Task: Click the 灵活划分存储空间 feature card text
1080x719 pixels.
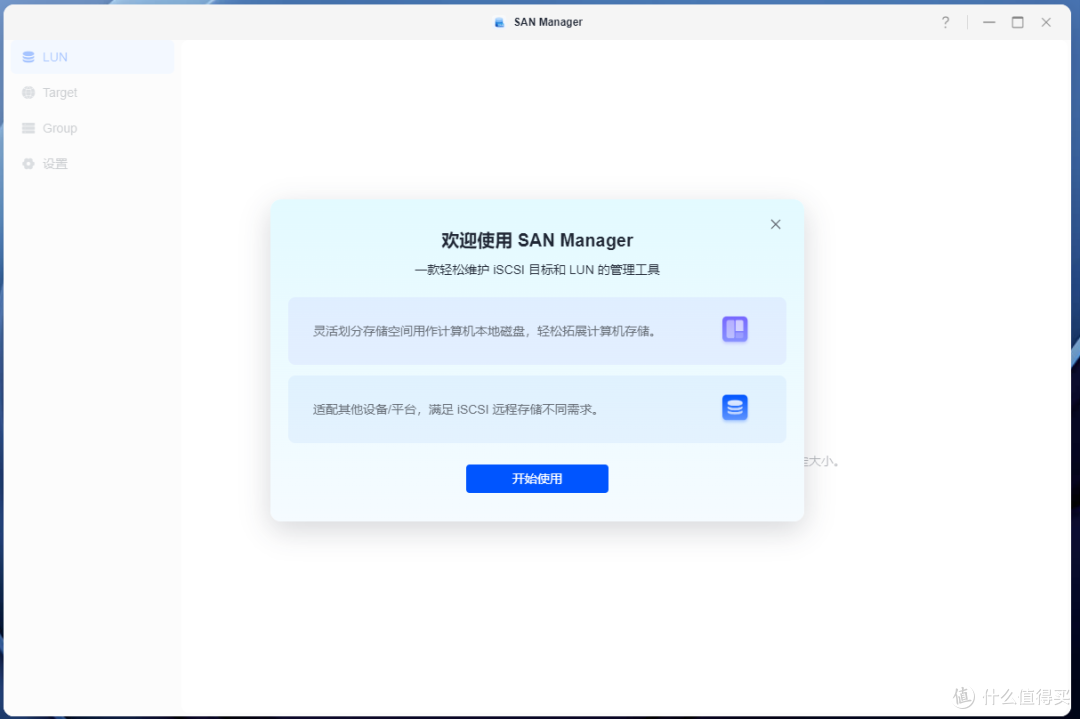Action: (x=484, y=331)
